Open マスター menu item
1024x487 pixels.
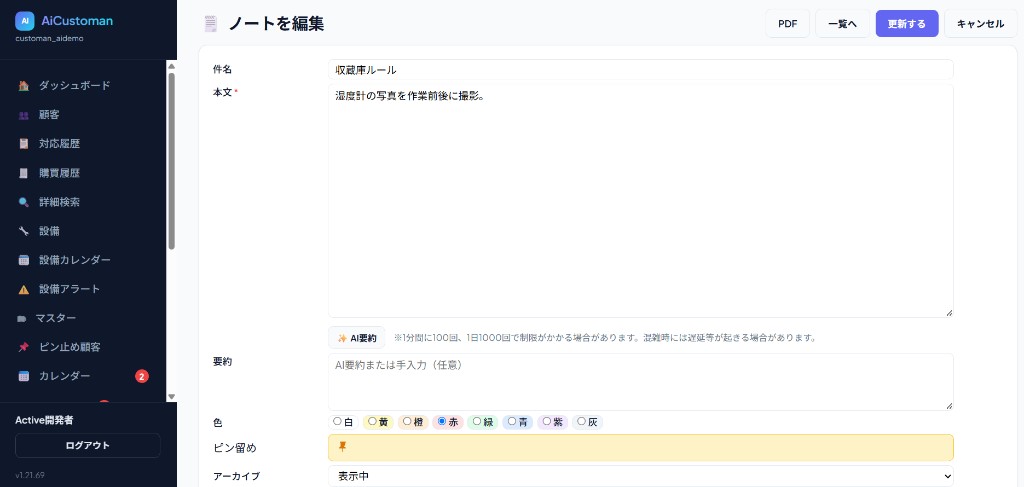[x=56, y=318]
